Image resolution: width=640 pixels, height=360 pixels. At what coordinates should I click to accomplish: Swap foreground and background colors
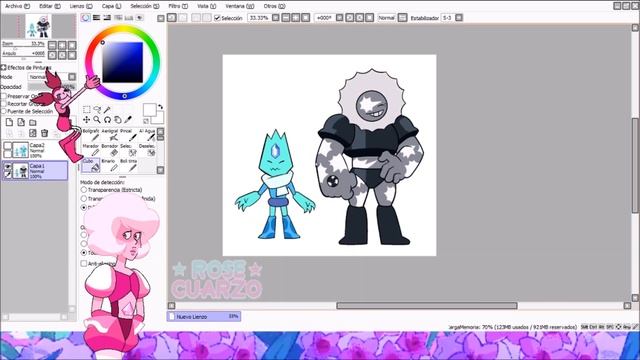[160, 107]
